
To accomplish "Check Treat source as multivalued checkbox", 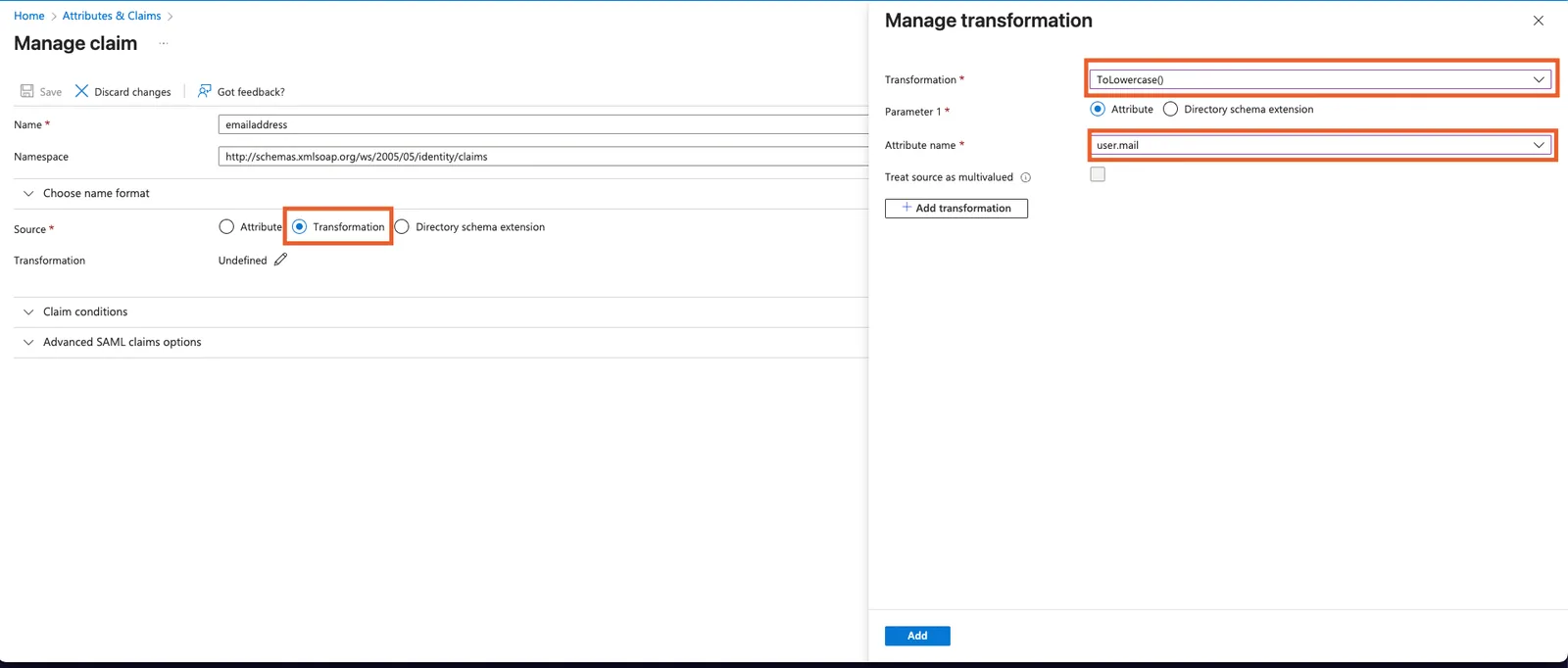I will (x=1098, y=174).
